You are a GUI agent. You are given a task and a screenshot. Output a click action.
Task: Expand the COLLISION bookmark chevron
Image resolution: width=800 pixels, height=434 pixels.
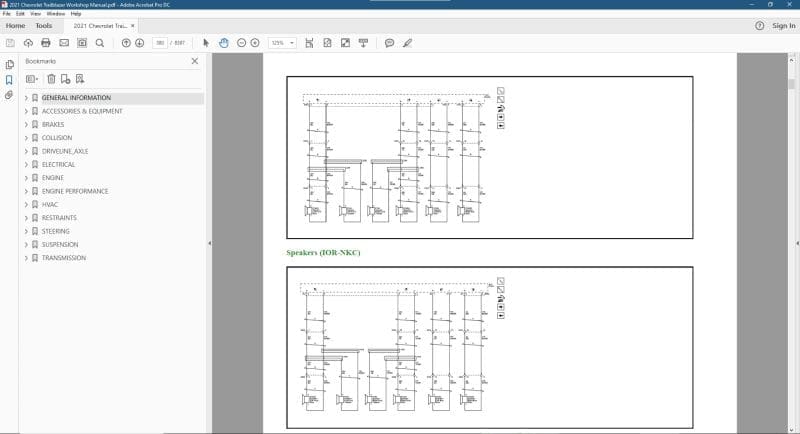[26, 138]
